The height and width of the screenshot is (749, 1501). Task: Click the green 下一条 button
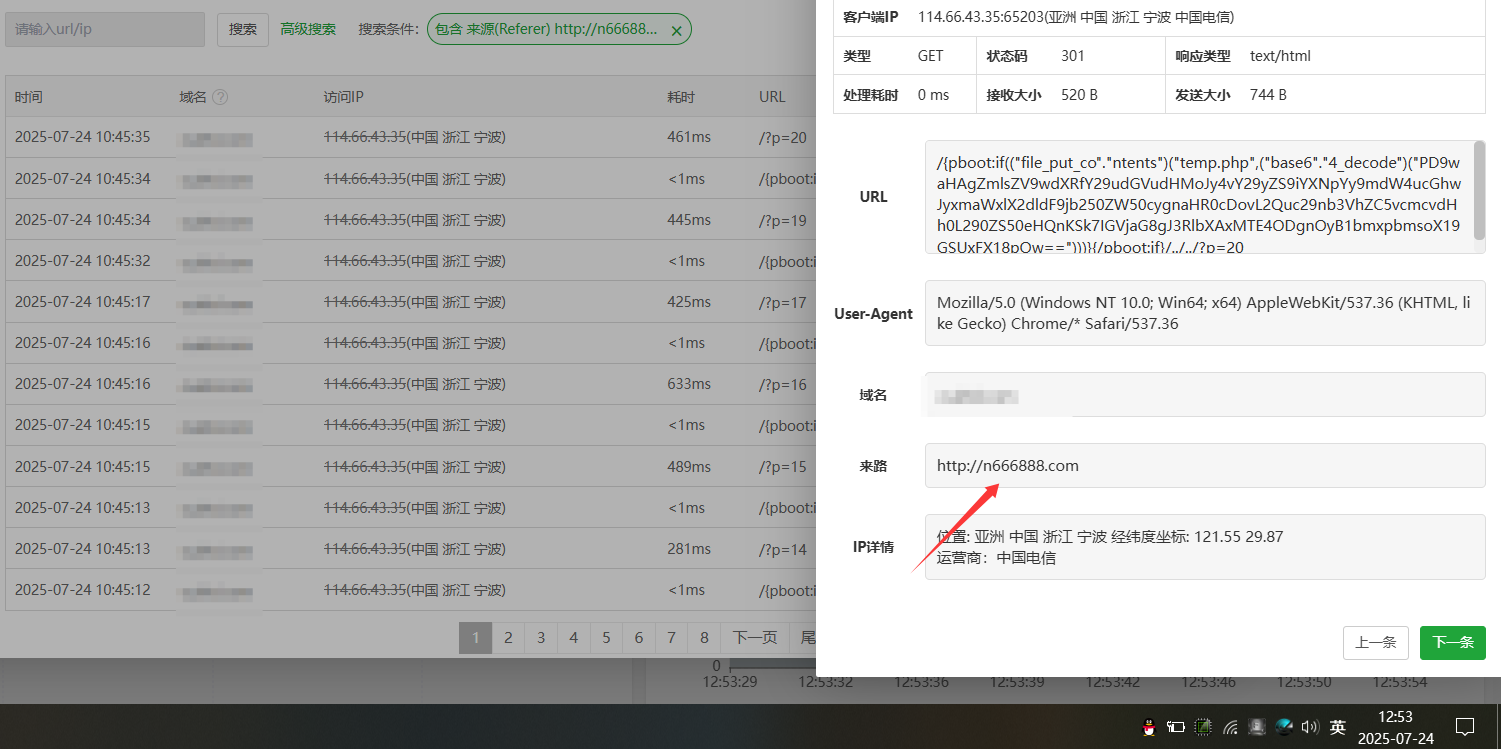click(1453, 642)
